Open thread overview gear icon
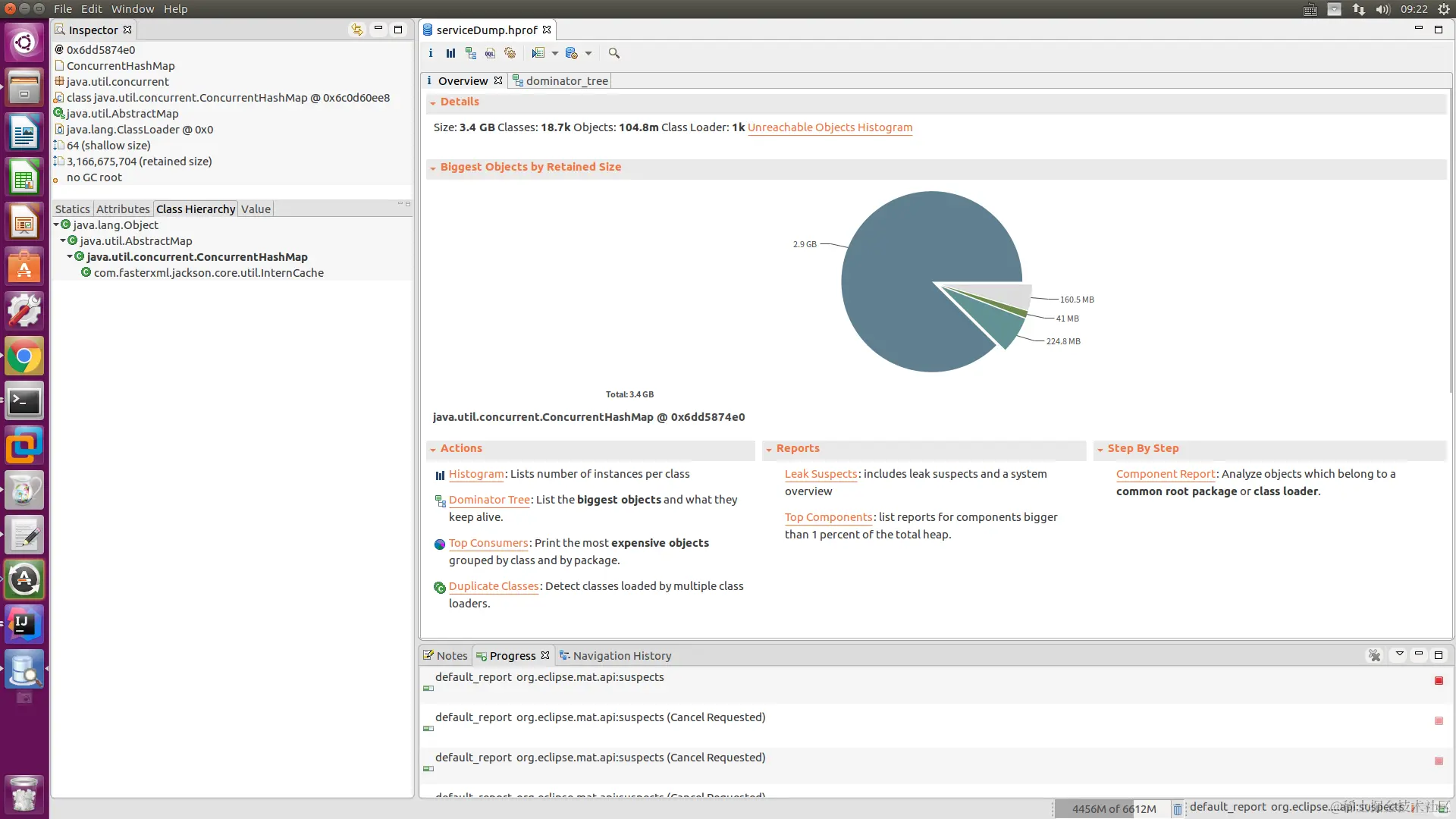This screenshot has height=819, width=1456. (x=510, y=53)
